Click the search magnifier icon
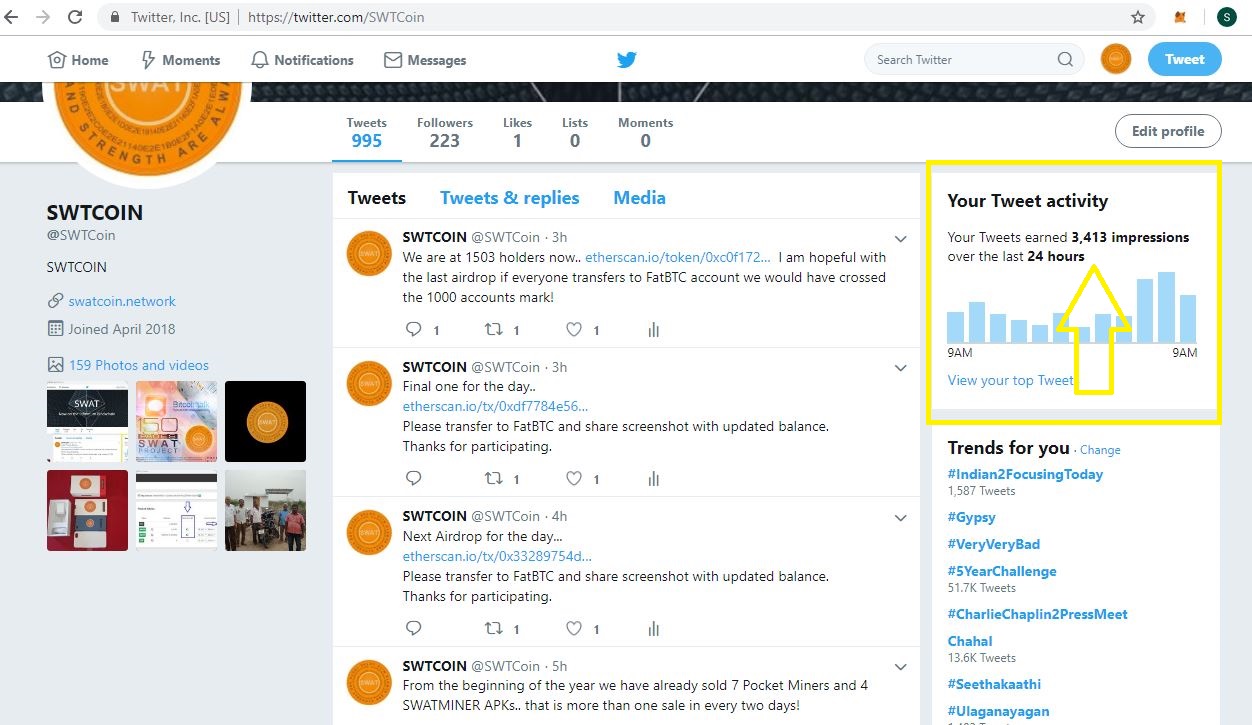The height and width of the screenshot is (725, 1252). 1065,60
